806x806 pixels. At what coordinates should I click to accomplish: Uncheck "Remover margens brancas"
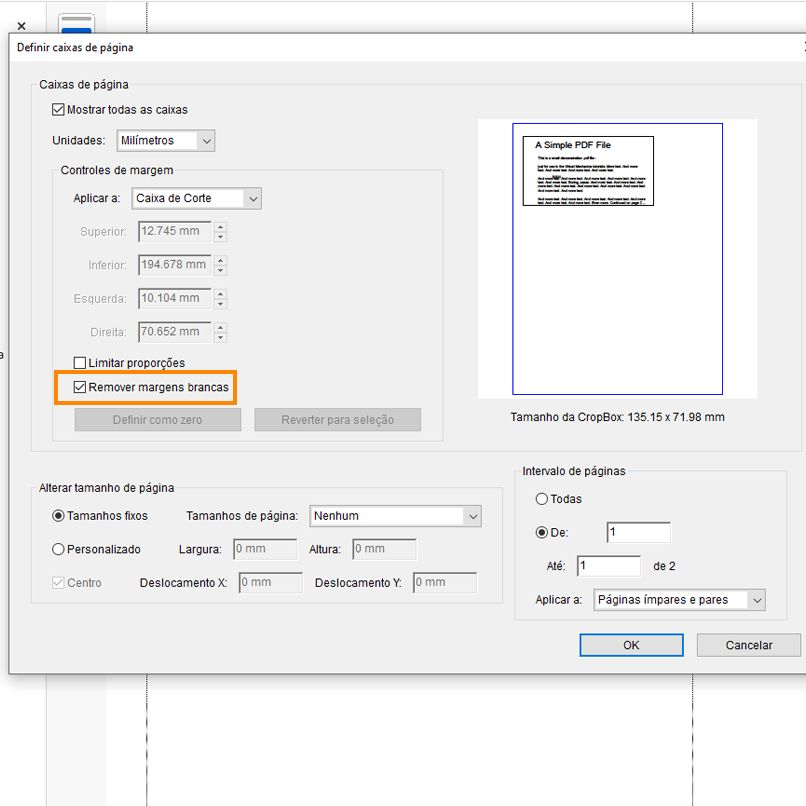coord(79,386)
